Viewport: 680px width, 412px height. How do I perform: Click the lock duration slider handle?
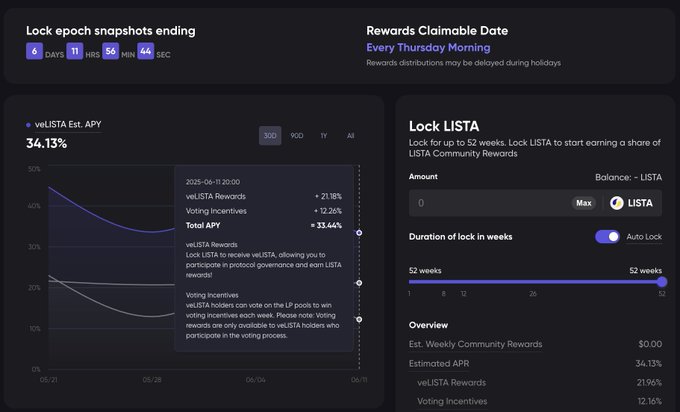662,282
